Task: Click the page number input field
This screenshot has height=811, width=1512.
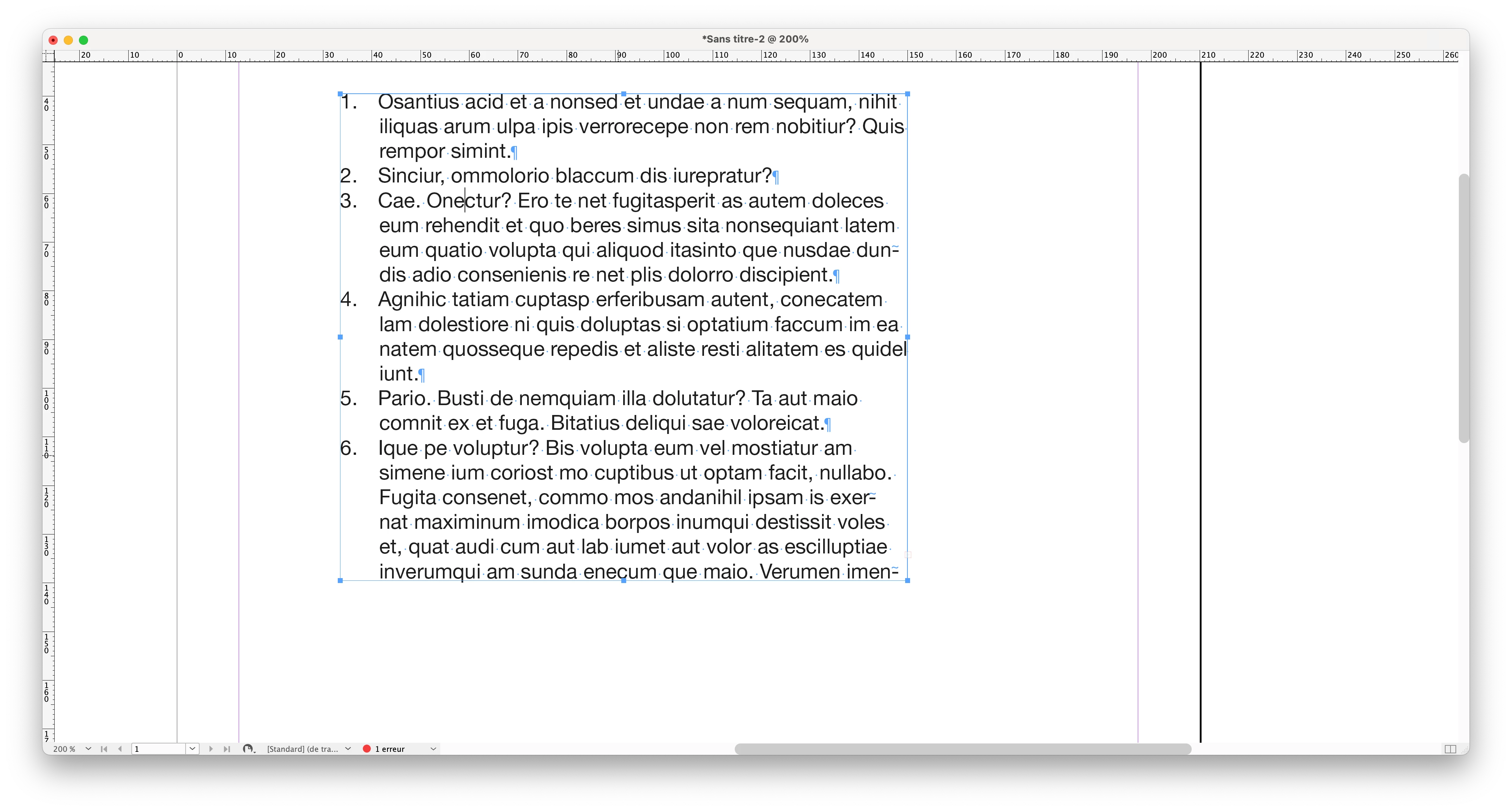Action: 159,749
